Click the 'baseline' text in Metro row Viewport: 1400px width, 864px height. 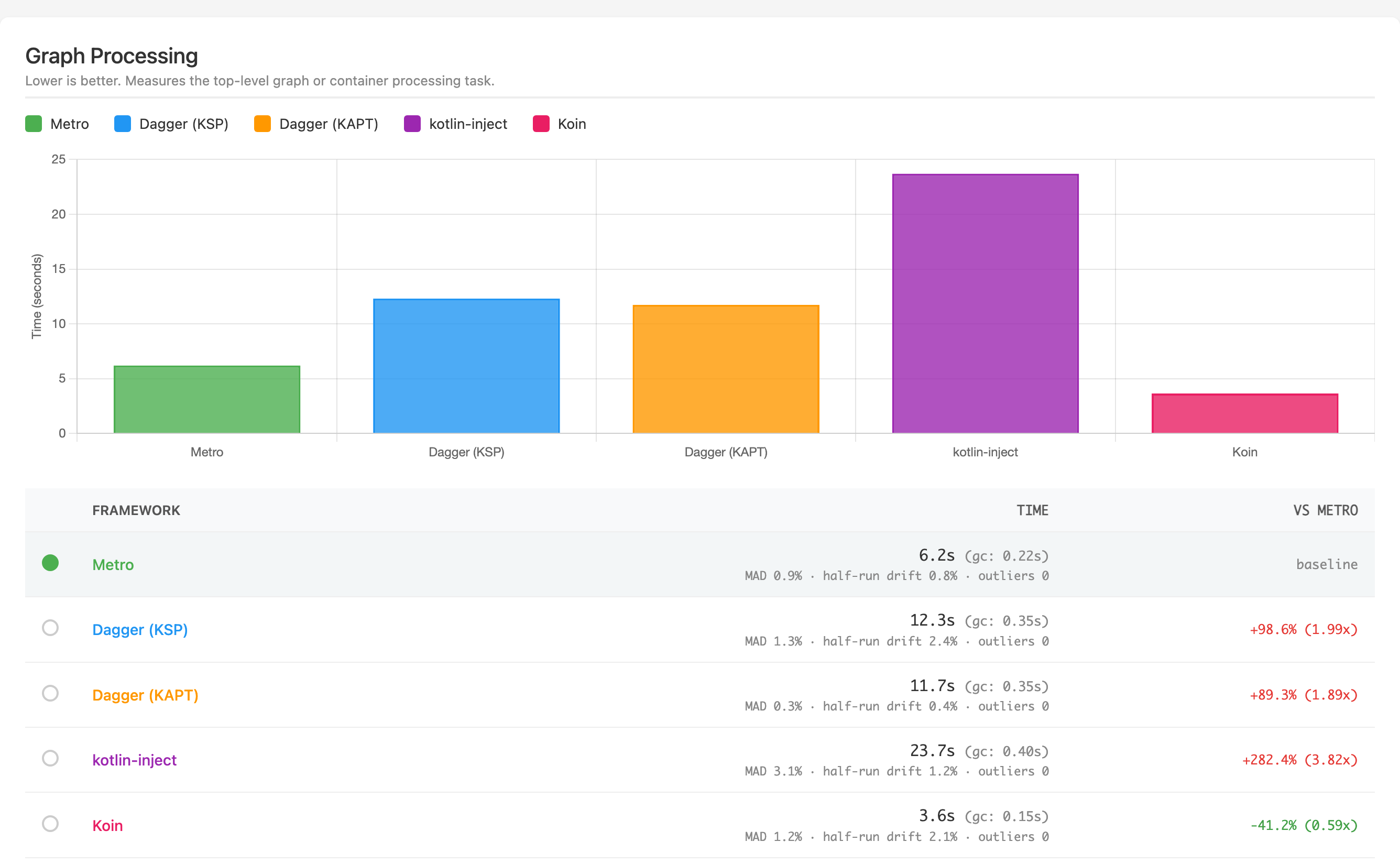[1326, 565]
